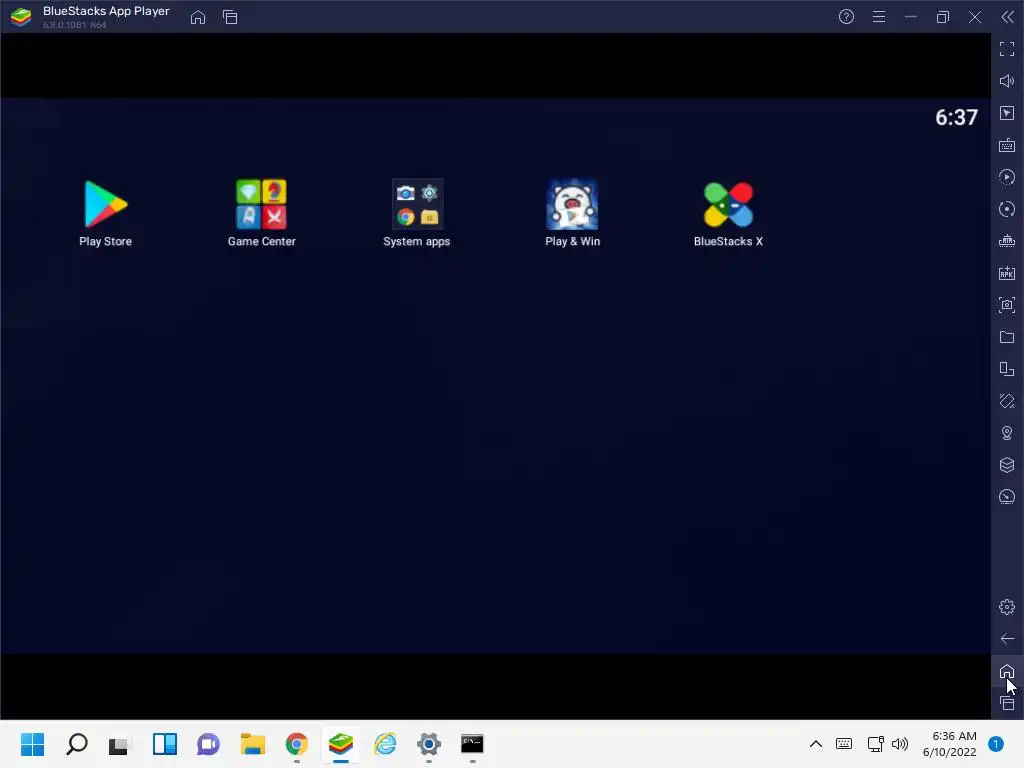Image resolution: width=1024 pixels, height=768 pixels.
Task: Toggle the cursor lock sidebar icon
Action: 1007,113
